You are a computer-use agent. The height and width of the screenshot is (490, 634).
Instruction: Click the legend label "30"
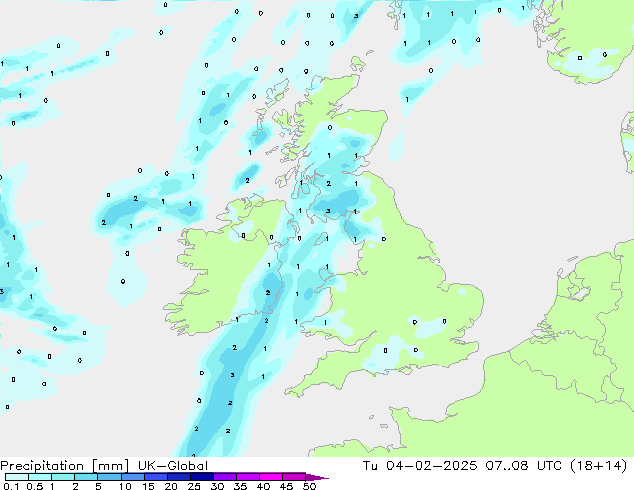pyautogui.click(x=217, y=486)
